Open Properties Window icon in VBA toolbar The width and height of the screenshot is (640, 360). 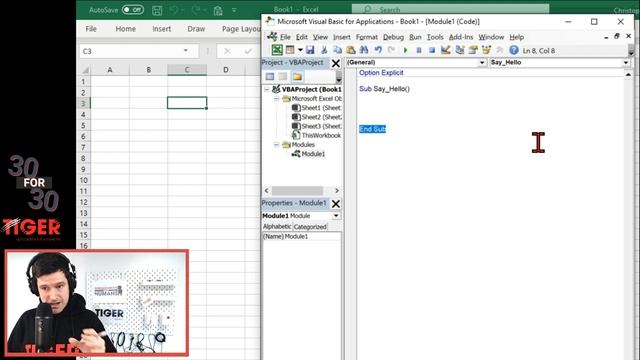(473, 50)
